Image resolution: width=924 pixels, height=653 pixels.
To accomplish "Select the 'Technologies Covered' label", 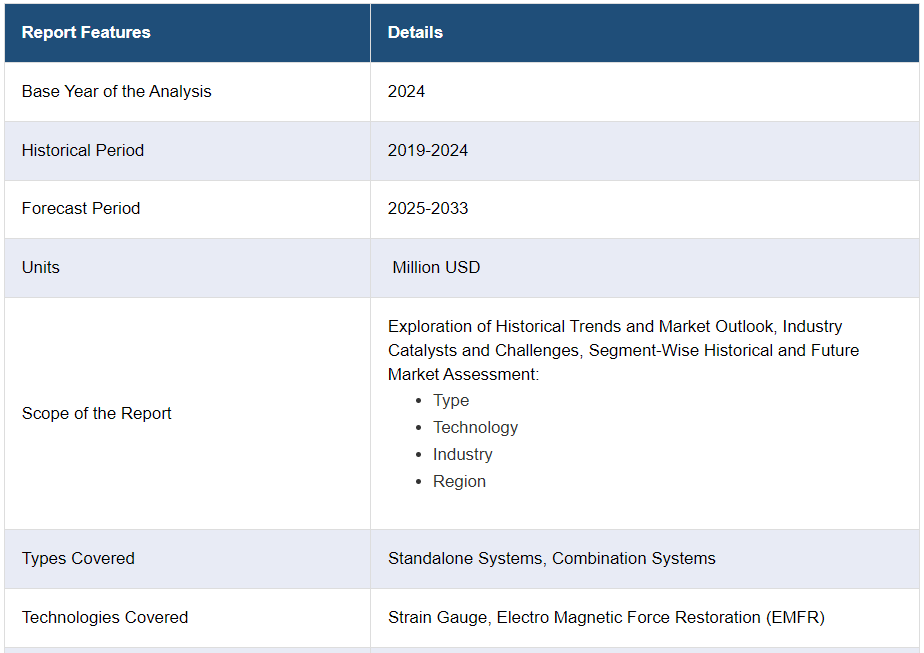I will 105,617.
